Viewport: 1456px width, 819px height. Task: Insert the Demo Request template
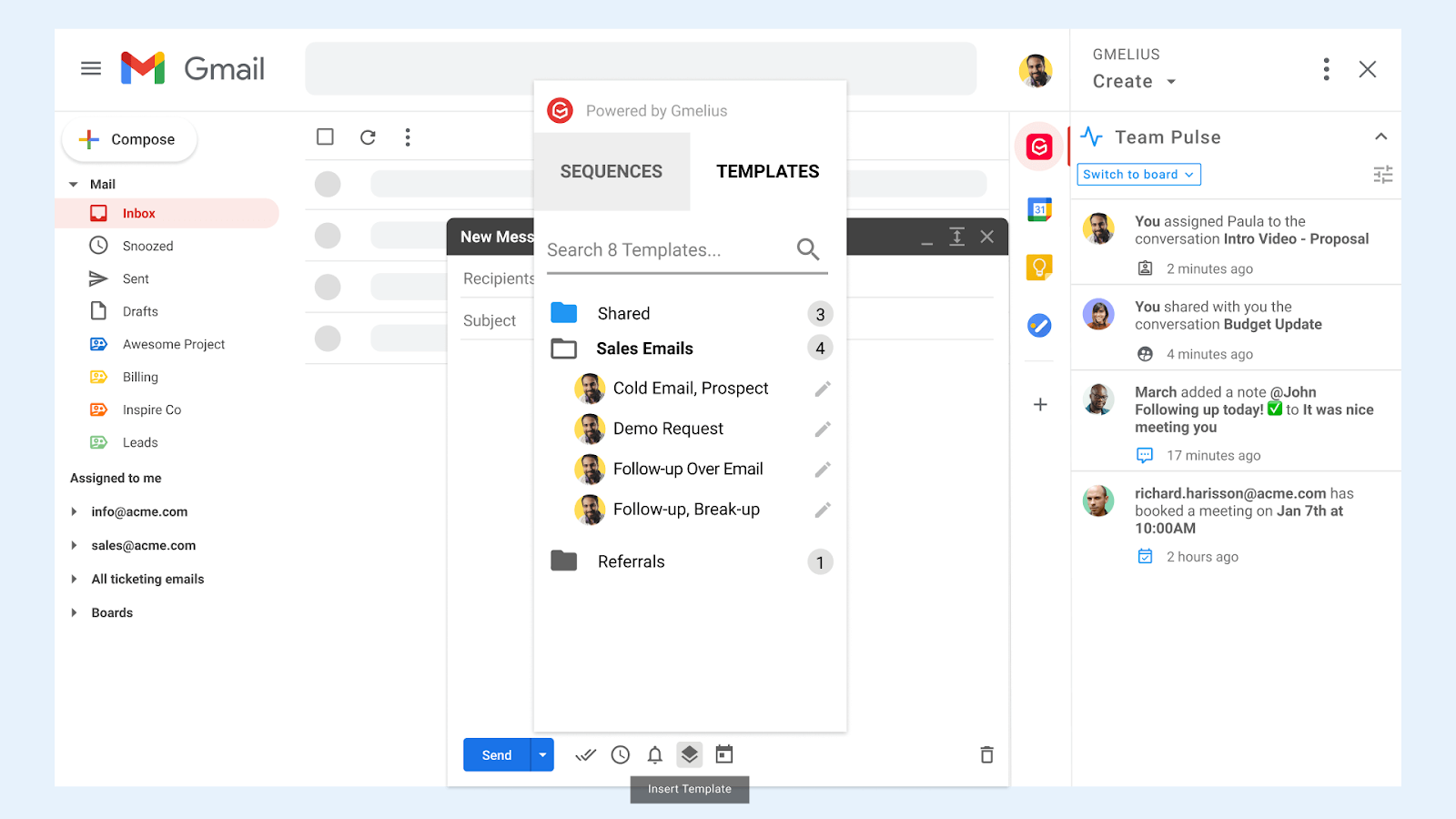click(x=668, y=429)
